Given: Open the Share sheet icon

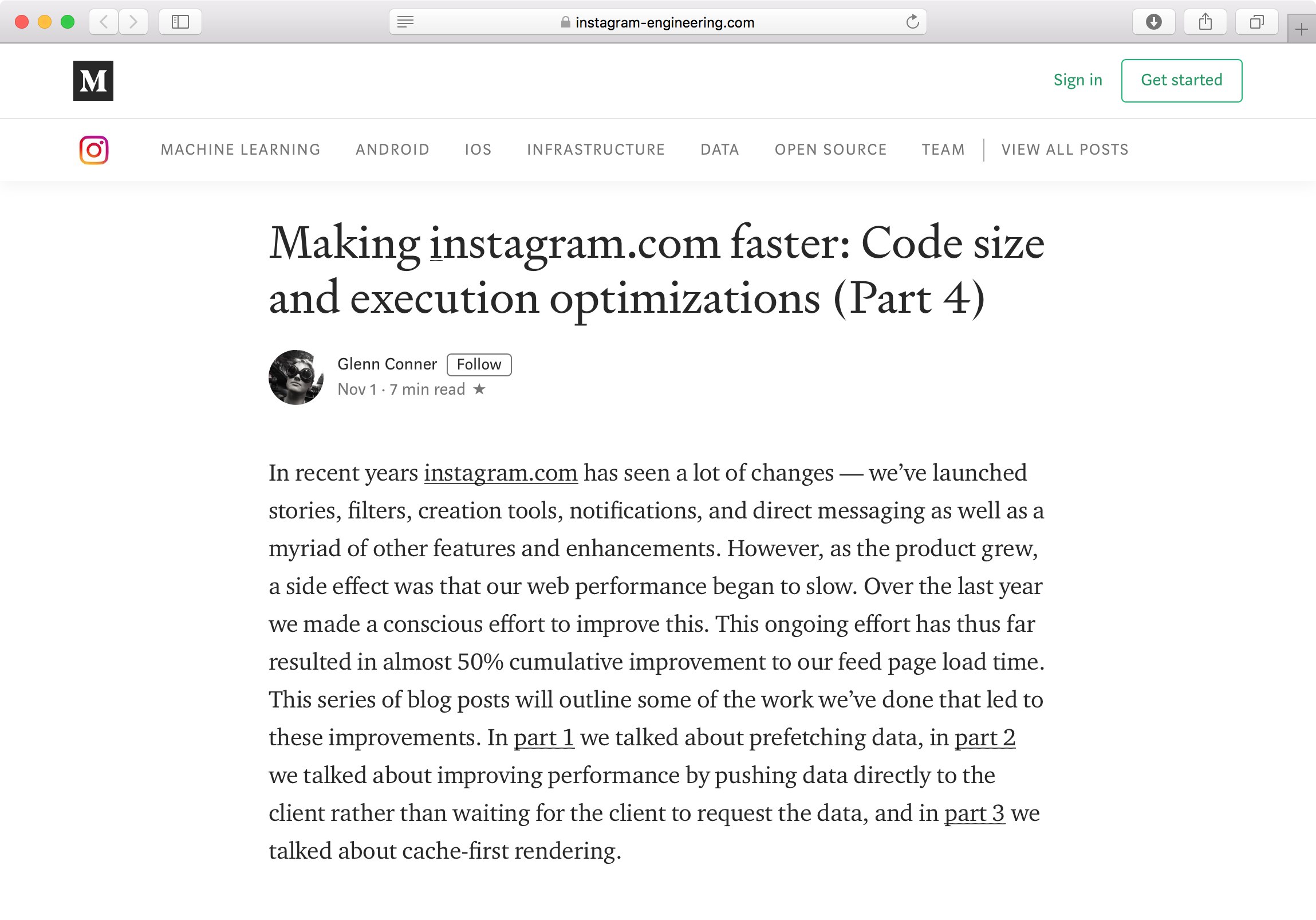Looking at the screenshot, I should coord(1205,22).
